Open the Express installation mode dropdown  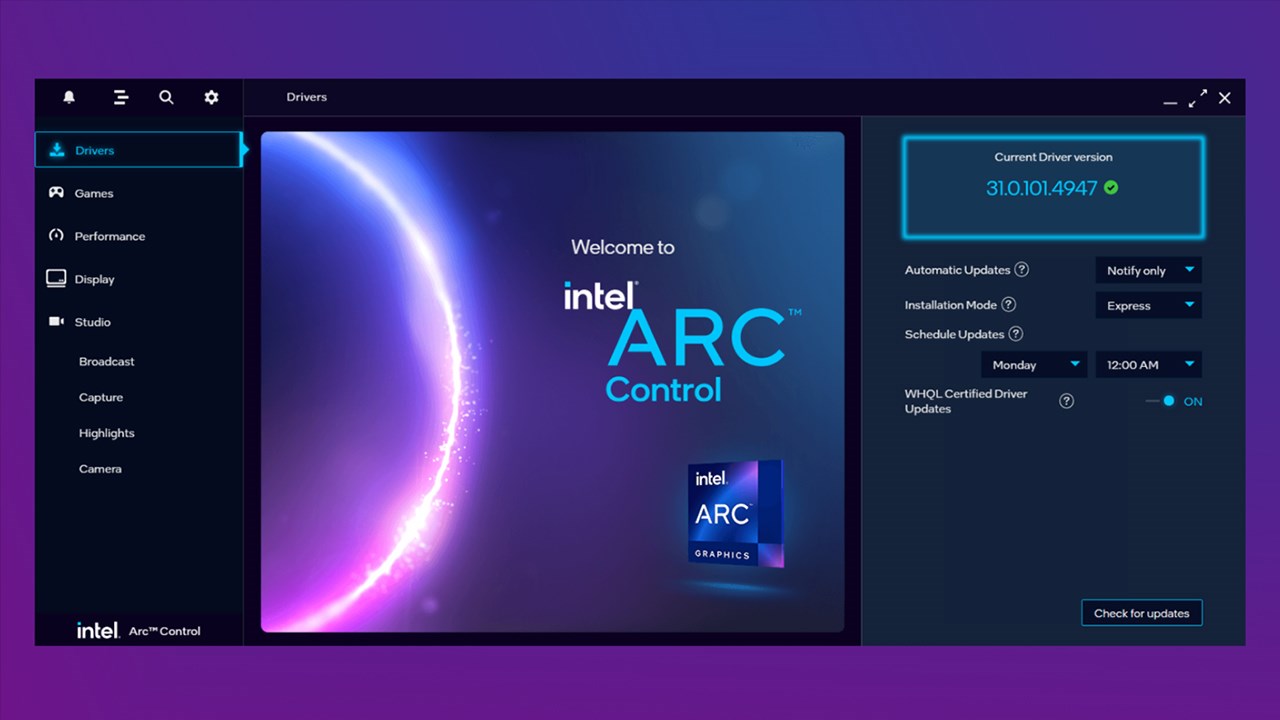[1148, 305]
